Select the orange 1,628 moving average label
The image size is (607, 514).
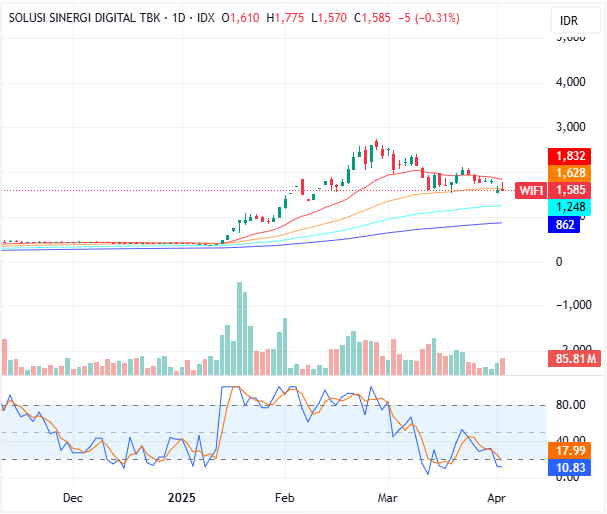click(569, 173)
